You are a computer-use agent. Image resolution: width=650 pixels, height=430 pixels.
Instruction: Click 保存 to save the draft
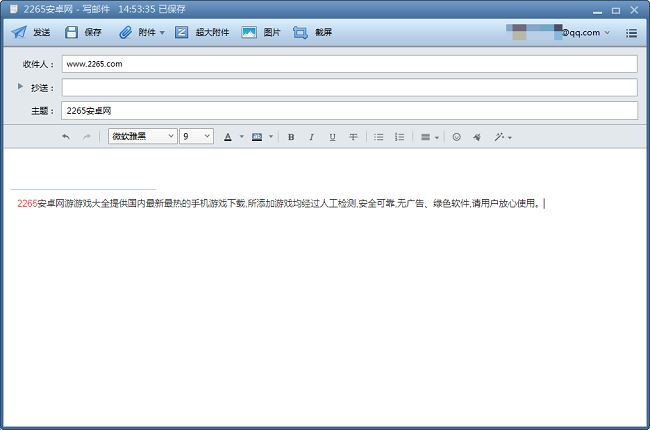tap(84, 32)
